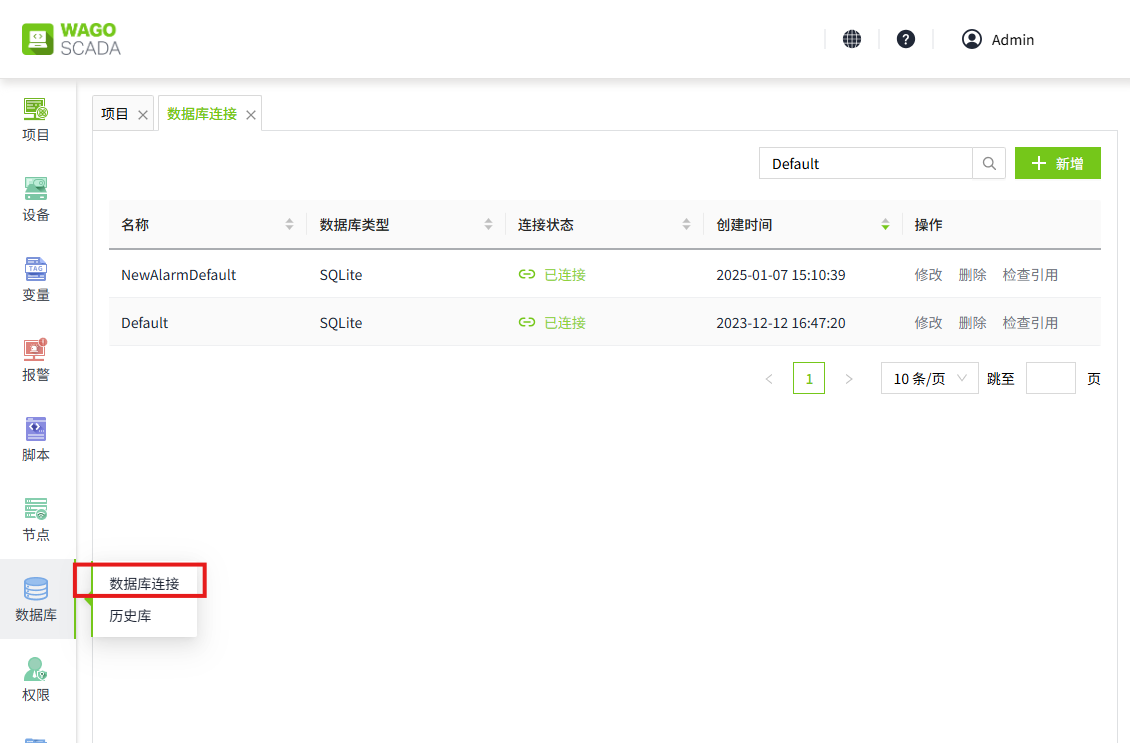Click 修改 for NewAlarmDefault row
The image size is (1130, 743).
928,275
